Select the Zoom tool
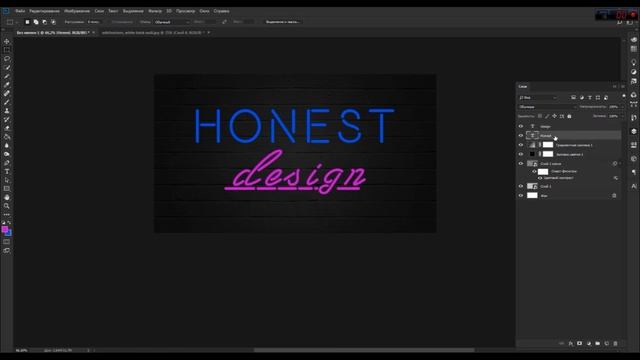The image size is (640, 360). tap(7, 206)
